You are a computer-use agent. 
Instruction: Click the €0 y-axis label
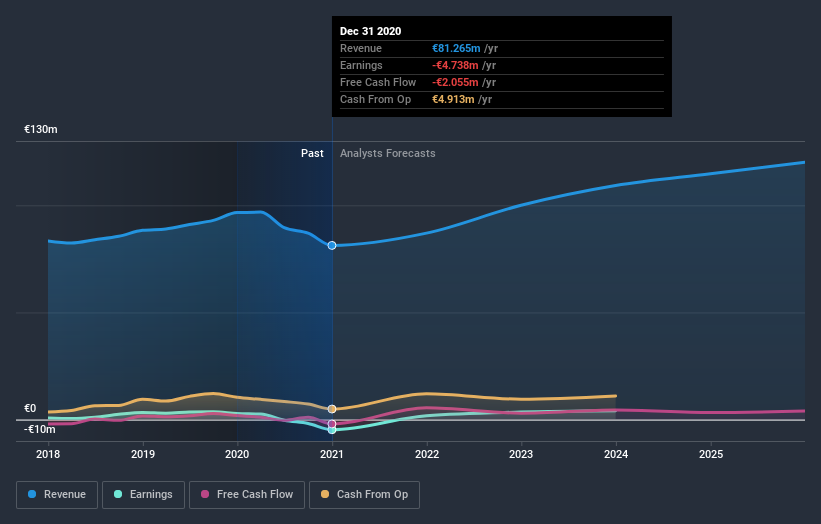tap(30, 408)
